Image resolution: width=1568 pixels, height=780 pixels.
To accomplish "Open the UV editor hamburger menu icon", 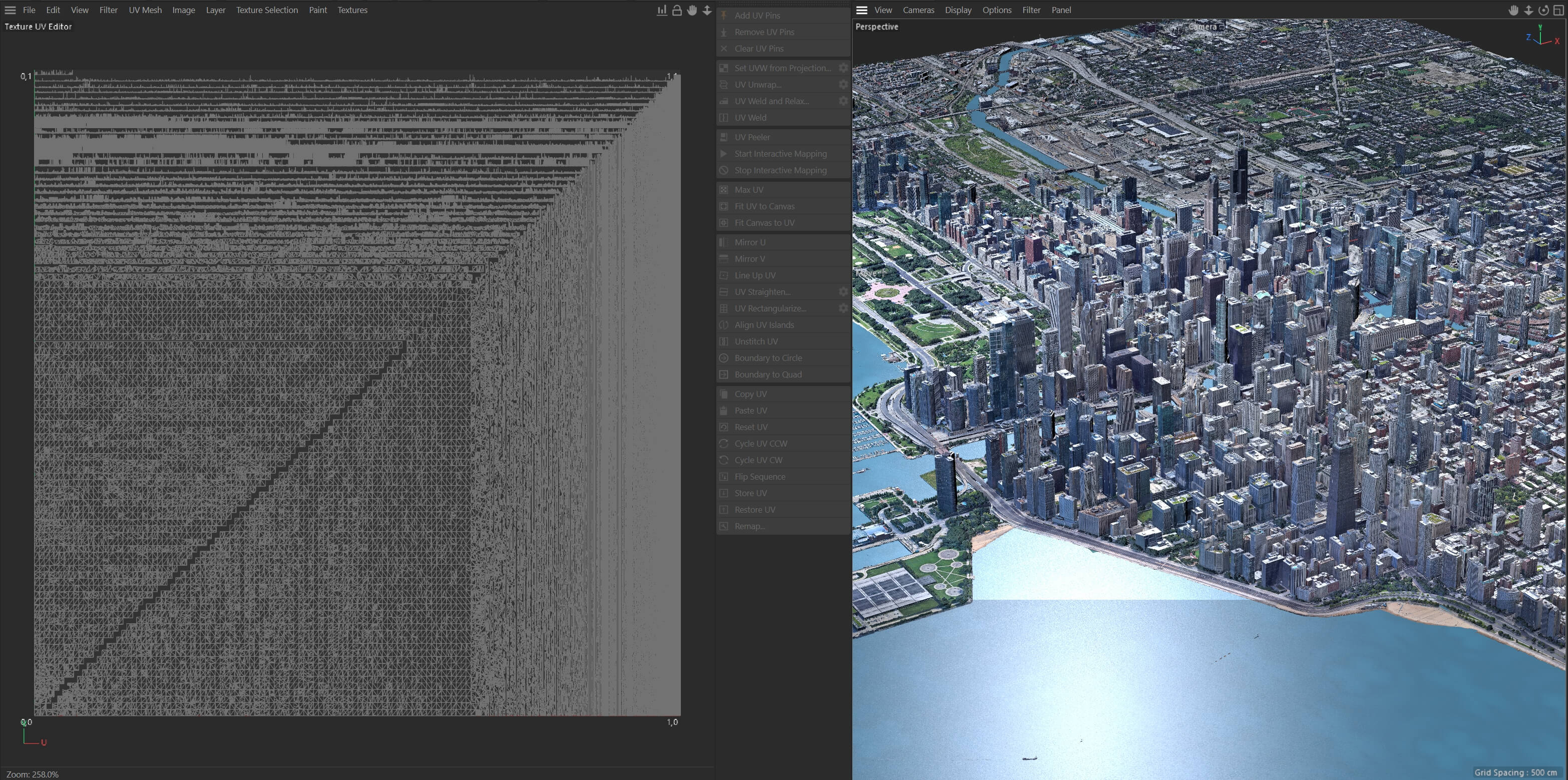I will coord(11,11).
